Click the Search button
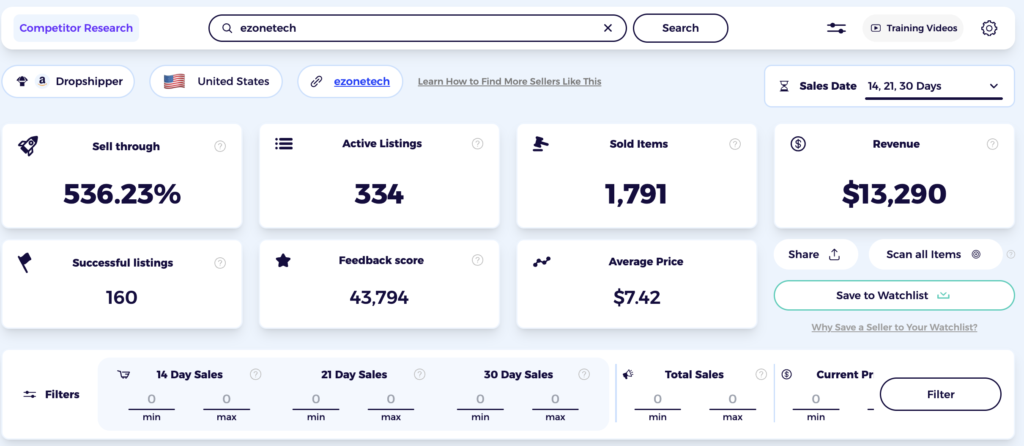Image resolution: width=1024 pixels, height=446 pixels. pyautogui.click(x=680, y=28)
